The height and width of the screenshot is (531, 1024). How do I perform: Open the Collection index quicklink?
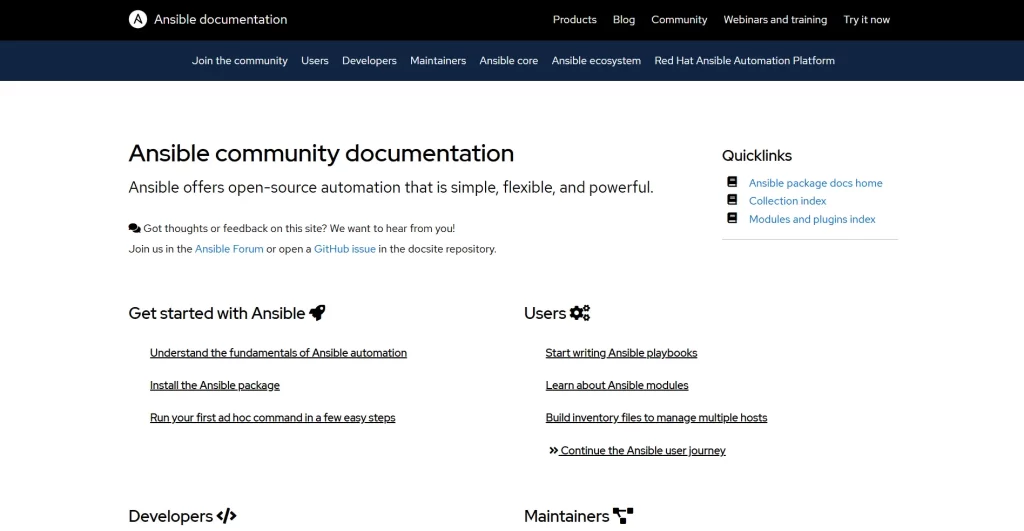click(x=788, y=201)
